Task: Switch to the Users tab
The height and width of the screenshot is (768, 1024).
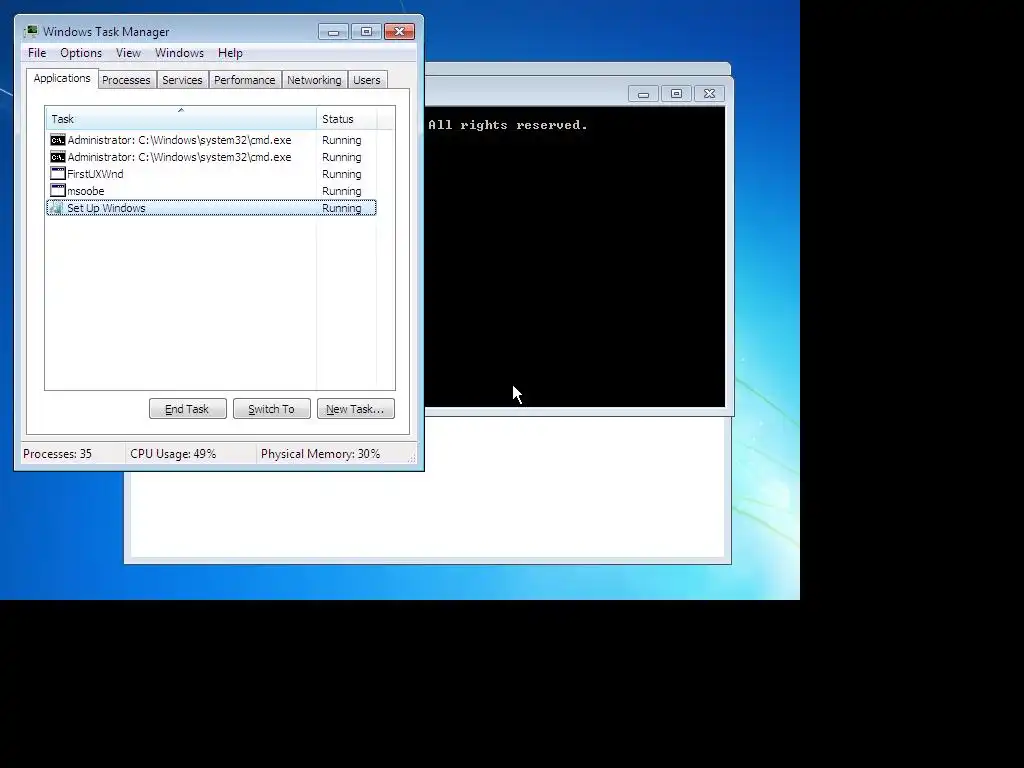Action: (366, 80)
